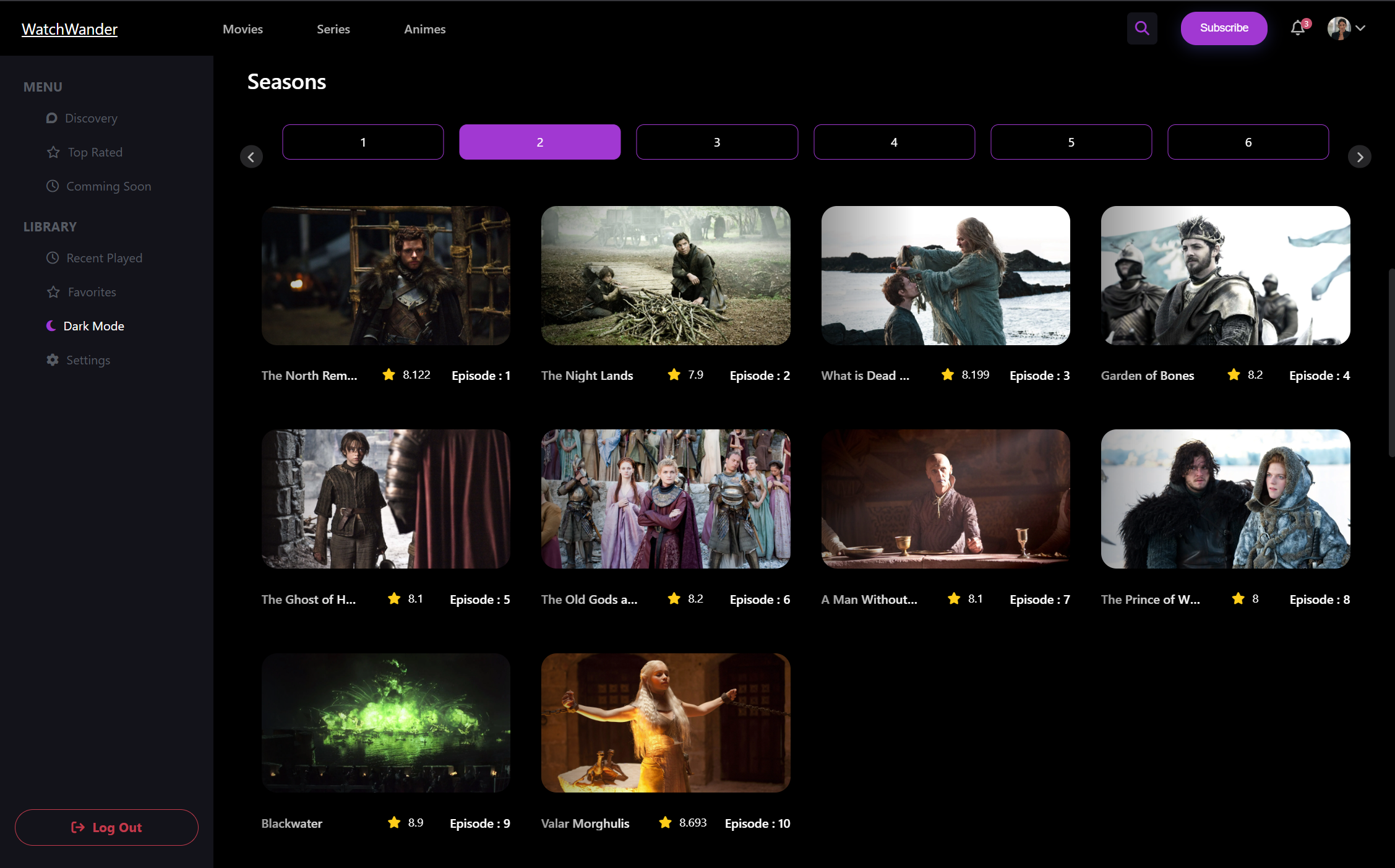Open Recent Played library
1395x868 pixels.
(105, 258)
